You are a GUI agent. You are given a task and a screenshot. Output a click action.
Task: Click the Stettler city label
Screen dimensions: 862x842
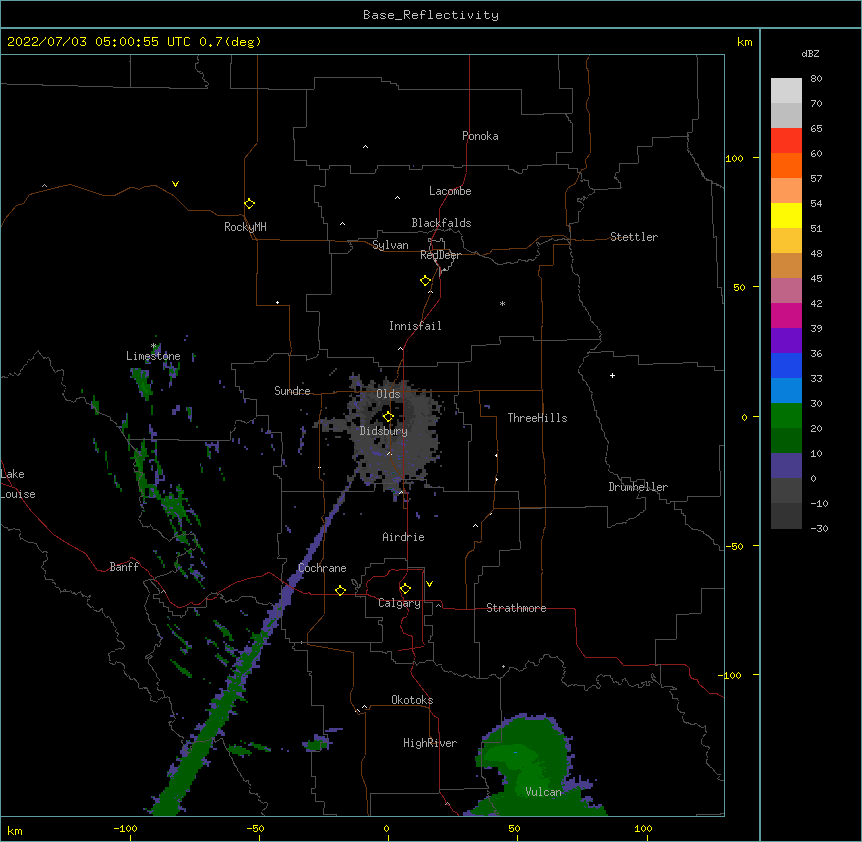pyautogui.click(x=634, y=237)
